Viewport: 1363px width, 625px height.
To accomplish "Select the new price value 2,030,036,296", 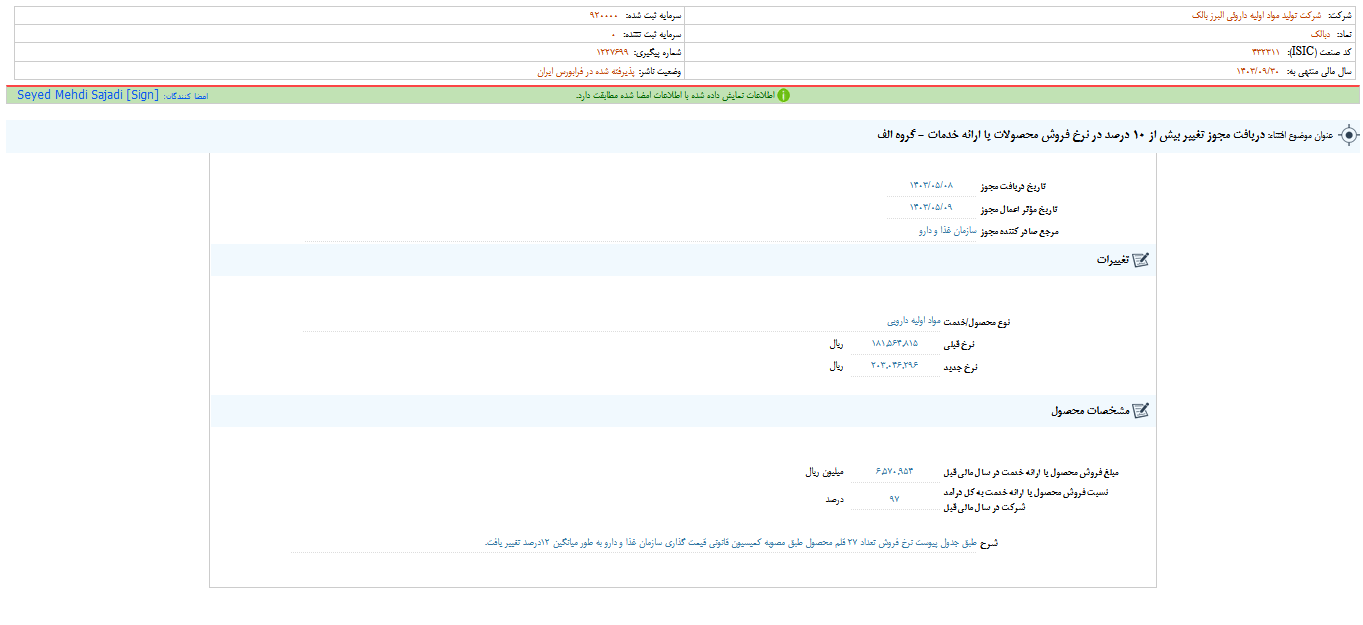I will click(895, 366).
